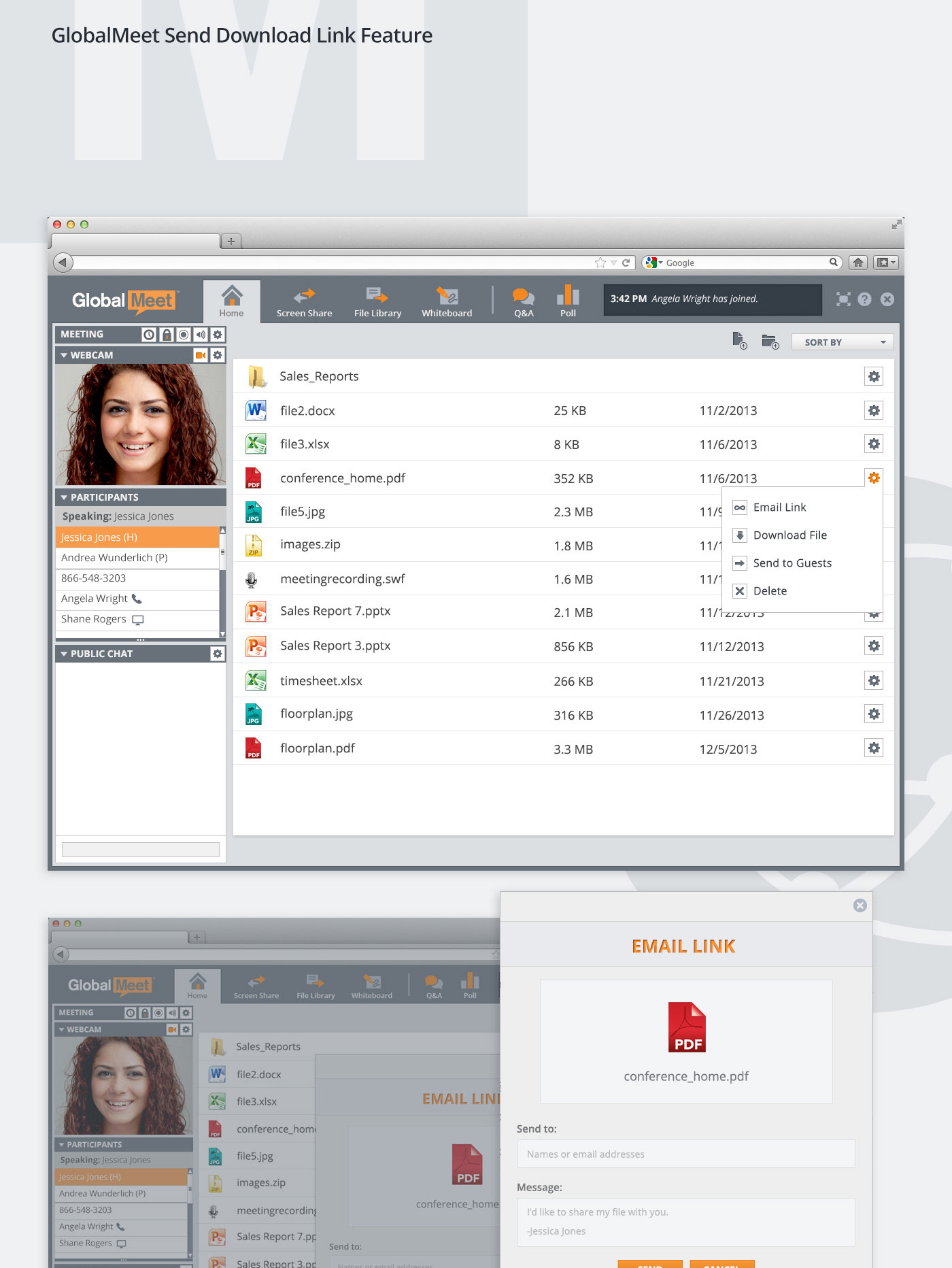Open the Screen Share tool

[x=304, y=302]
